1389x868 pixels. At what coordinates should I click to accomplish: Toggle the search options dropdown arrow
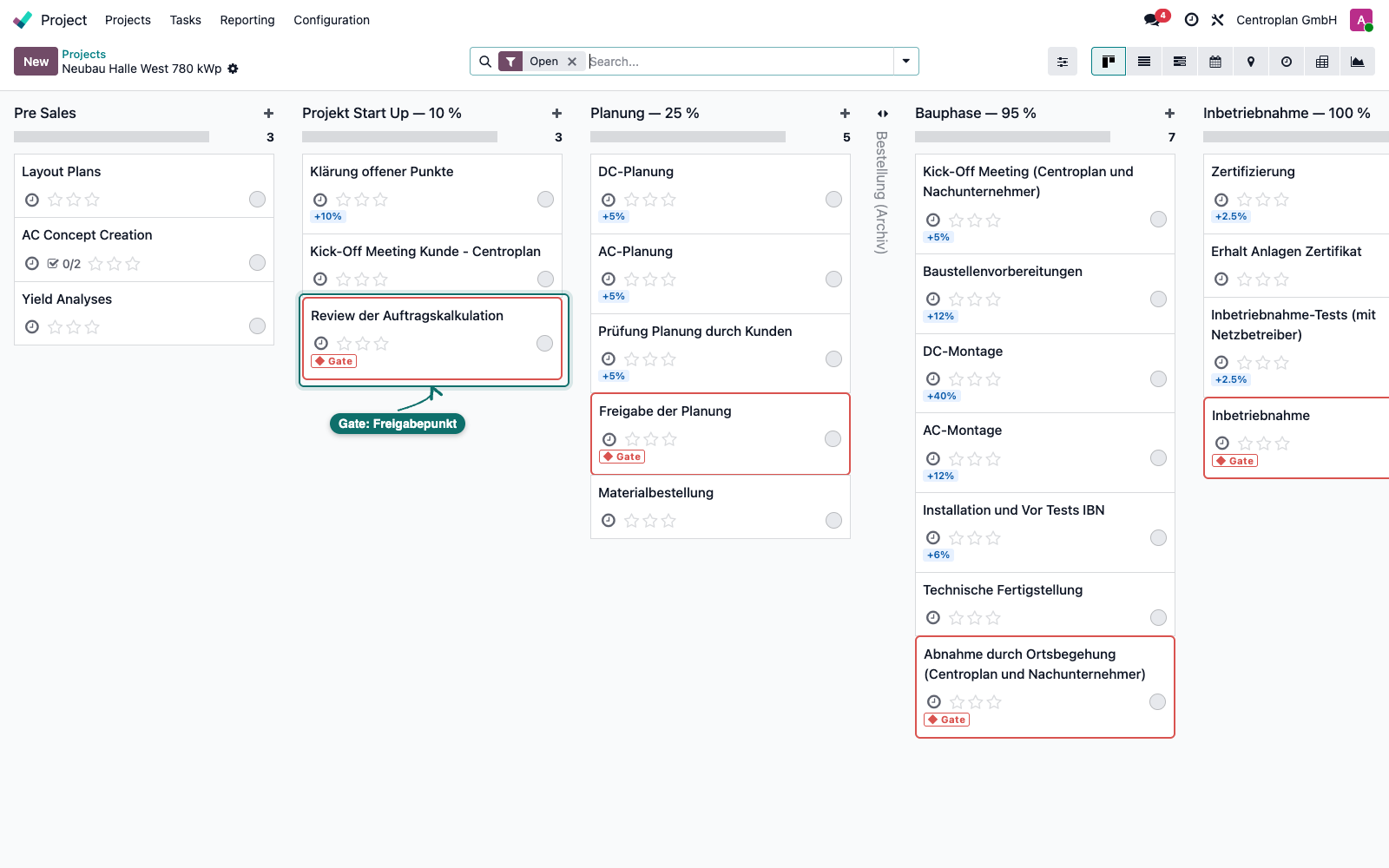point(906,62)
